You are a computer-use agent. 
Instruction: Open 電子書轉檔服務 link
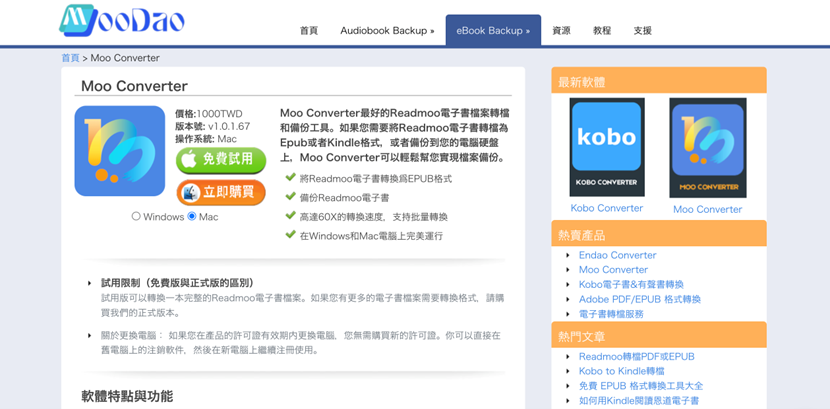tap(611, 314)
